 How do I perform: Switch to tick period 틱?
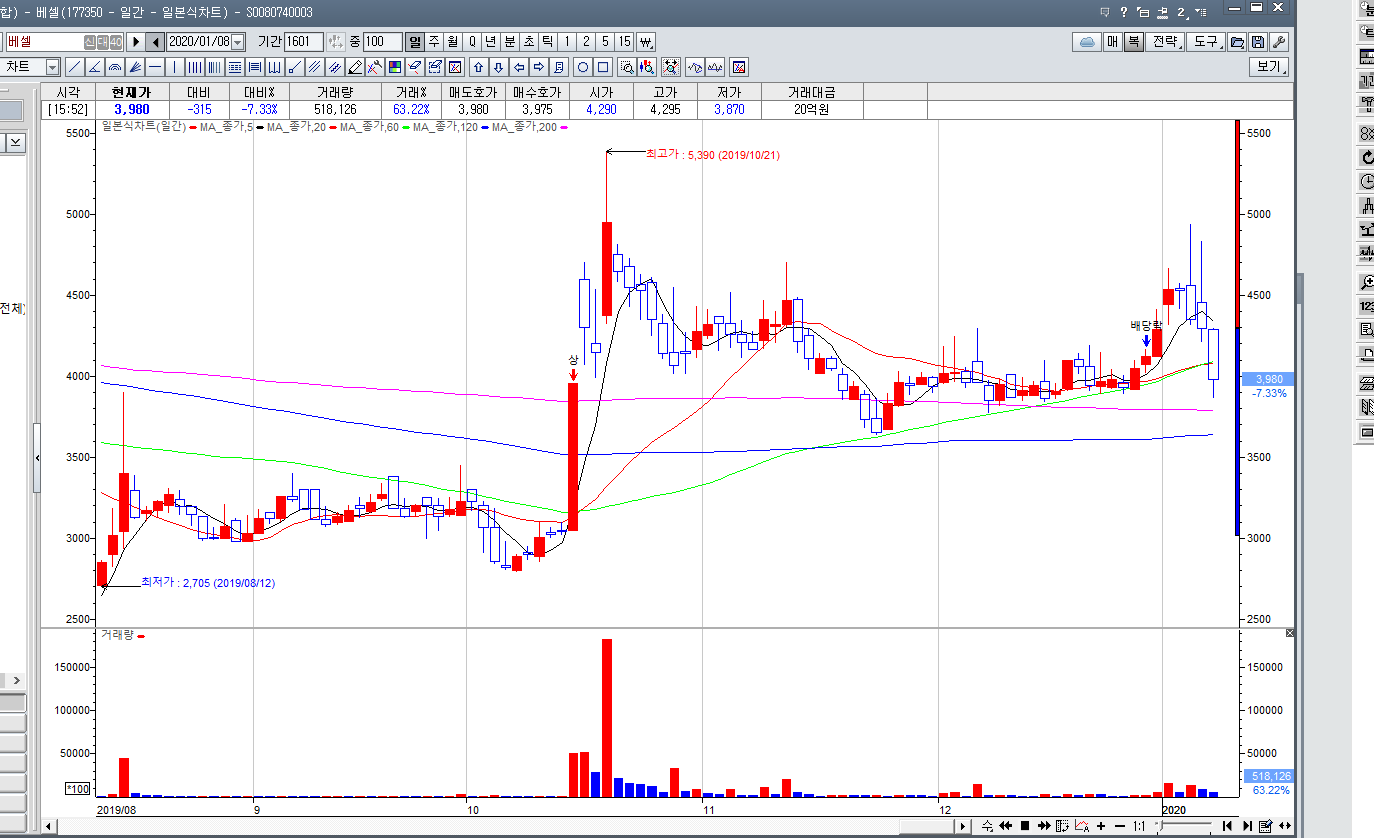[x=547, y=42]
